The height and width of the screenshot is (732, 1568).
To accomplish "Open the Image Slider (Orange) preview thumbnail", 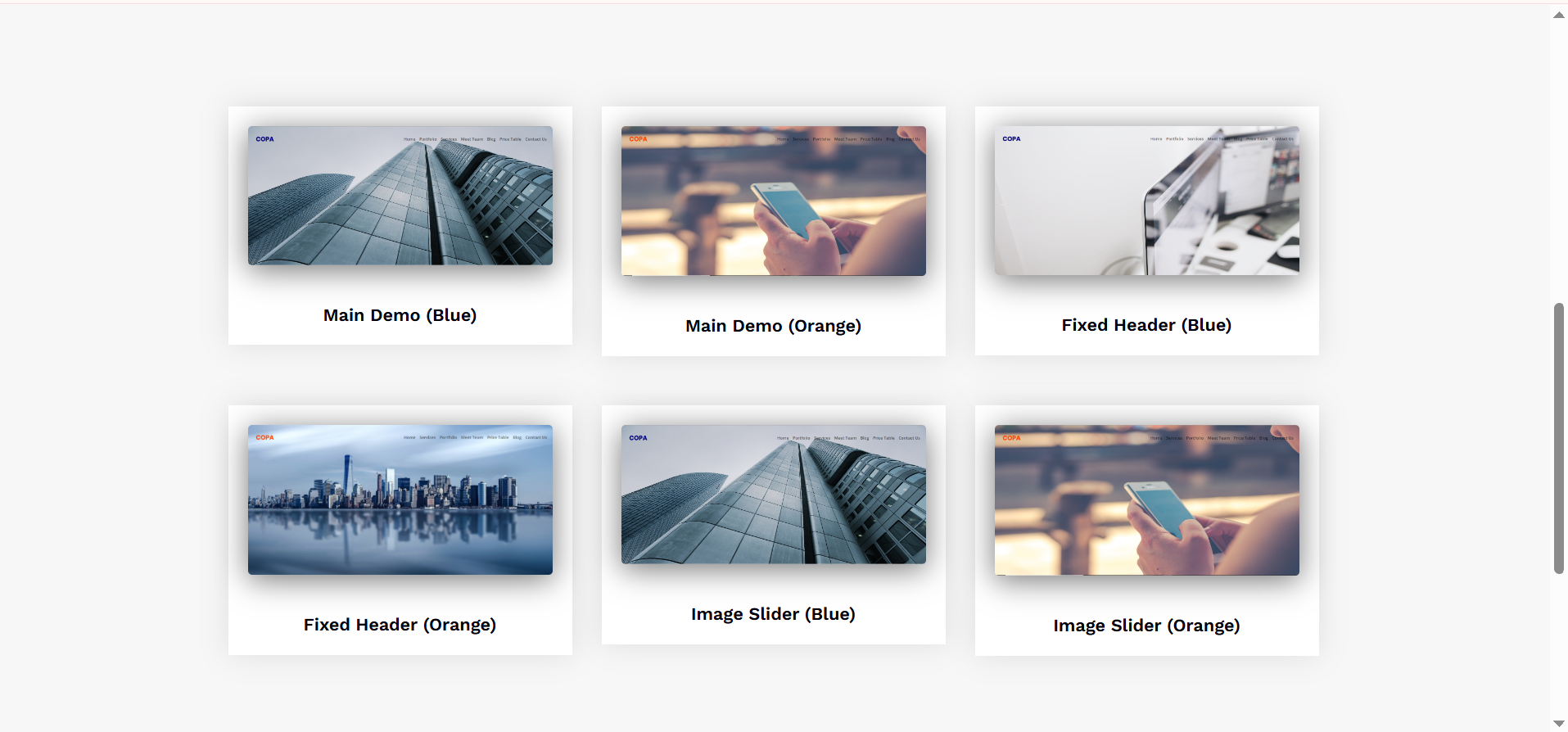I will coord(1146,500).
